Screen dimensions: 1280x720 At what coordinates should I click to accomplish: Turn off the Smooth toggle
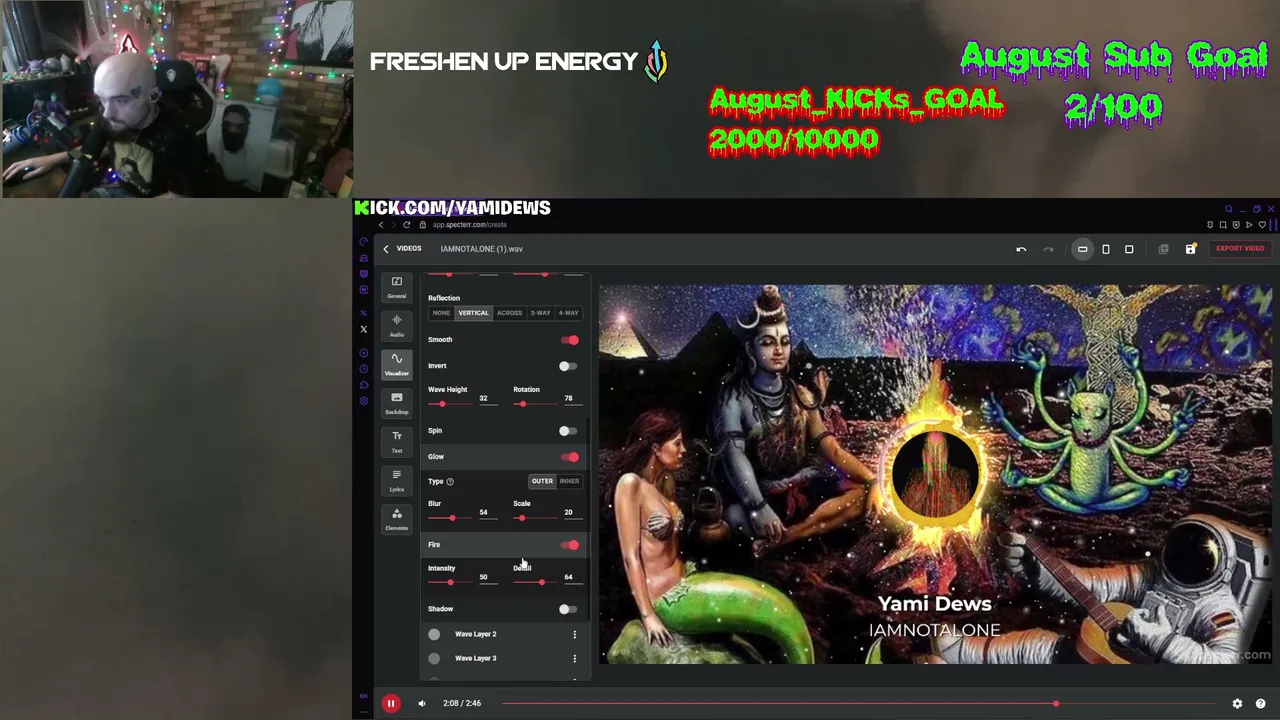[569, 340]
